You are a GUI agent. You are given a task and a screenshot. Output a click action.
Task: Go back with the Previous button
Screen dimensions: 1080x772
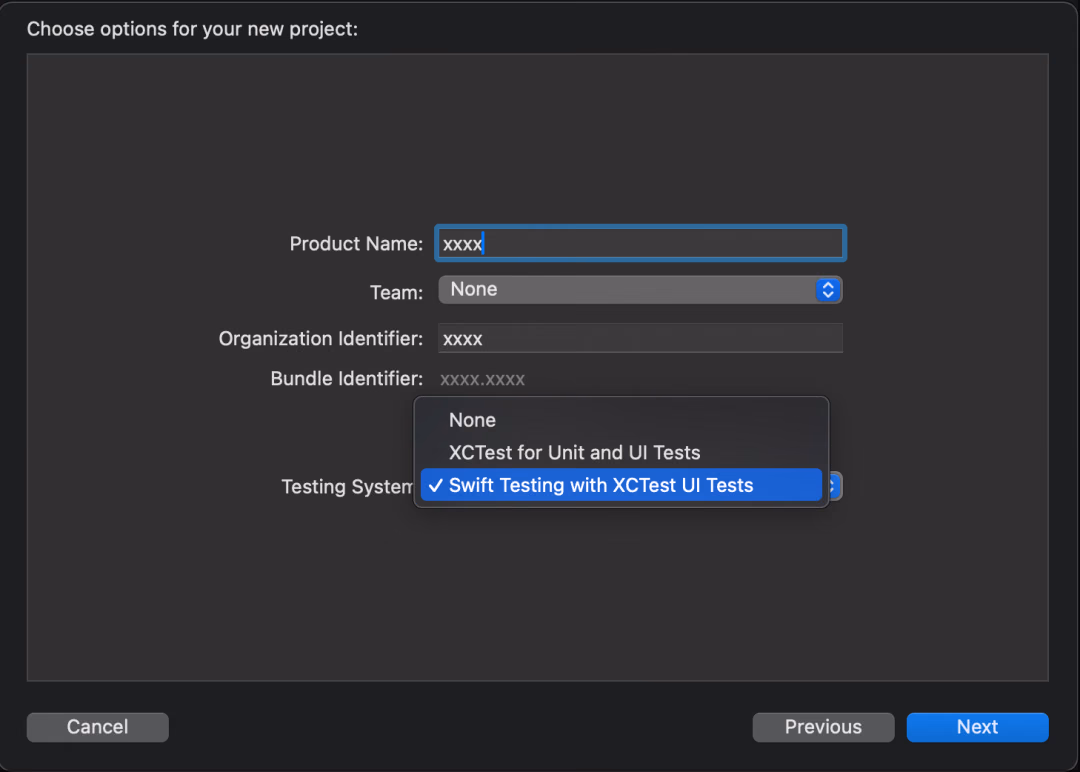pyautogui.click(x=823, y=727)
